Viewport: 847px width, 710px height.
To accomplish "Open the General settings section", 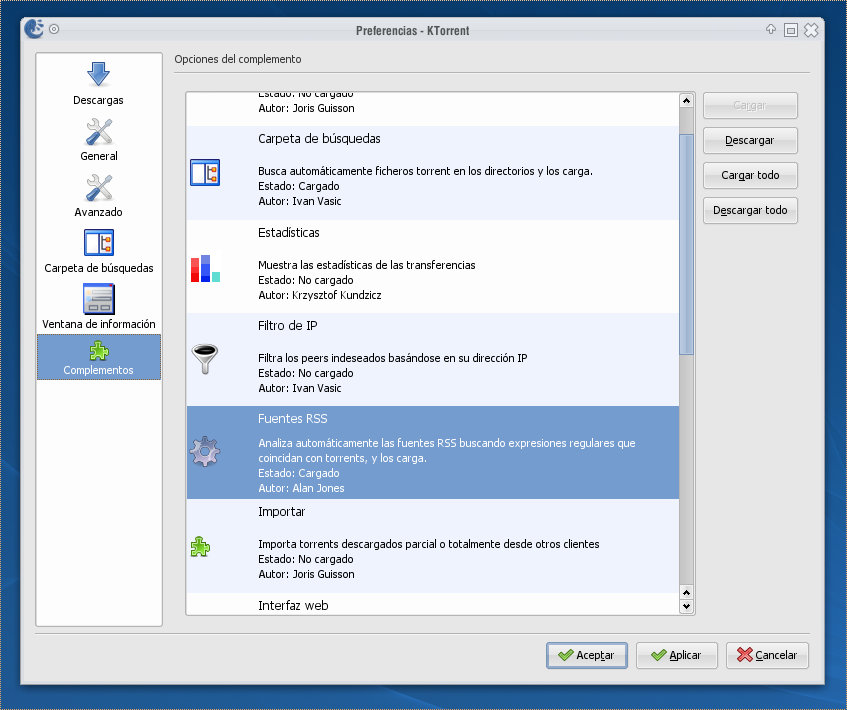I will pyautogui.click(x=98, y=140).
